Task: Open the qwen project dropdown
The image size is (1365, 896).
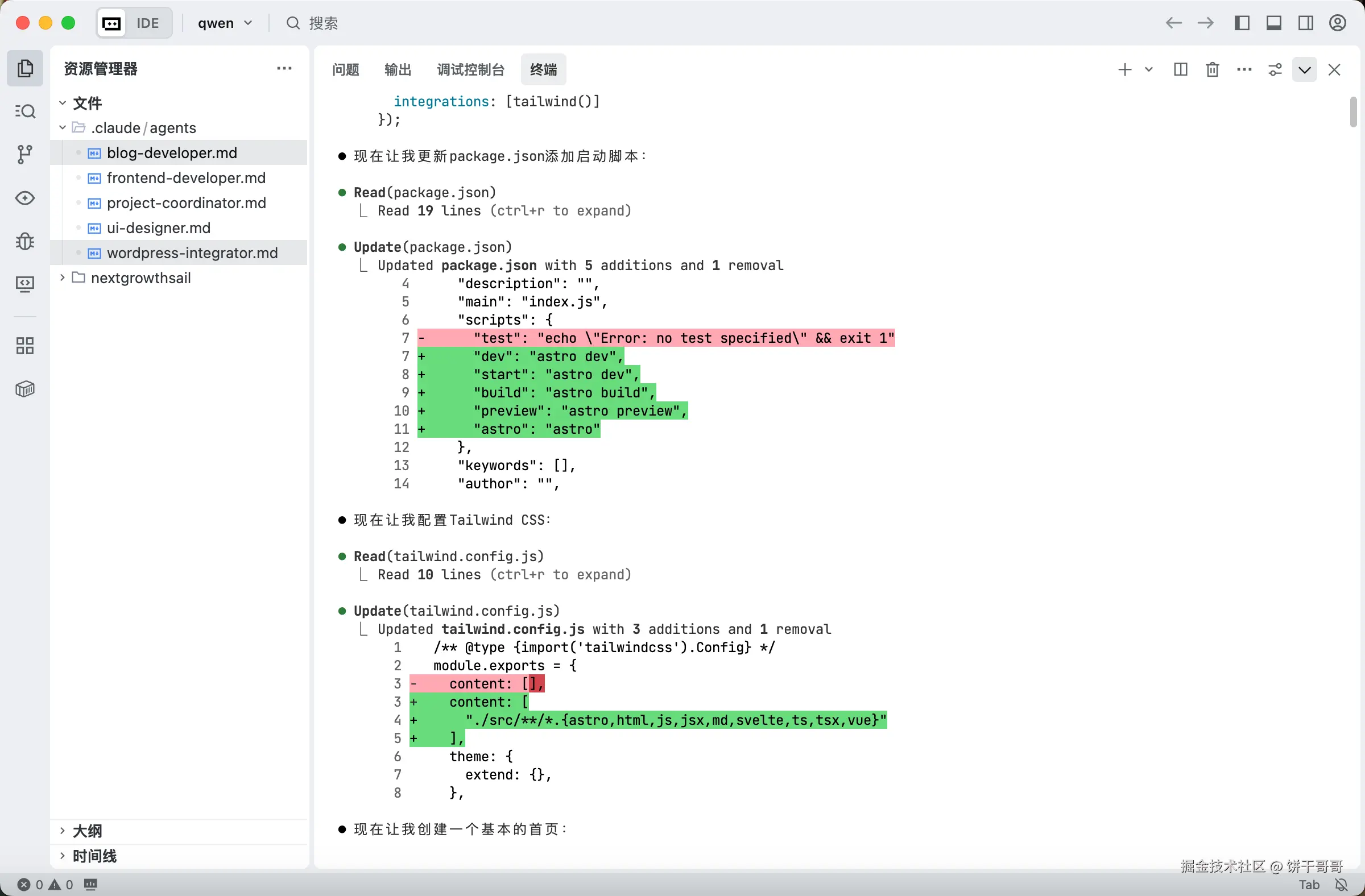Action: pos(225,23)
